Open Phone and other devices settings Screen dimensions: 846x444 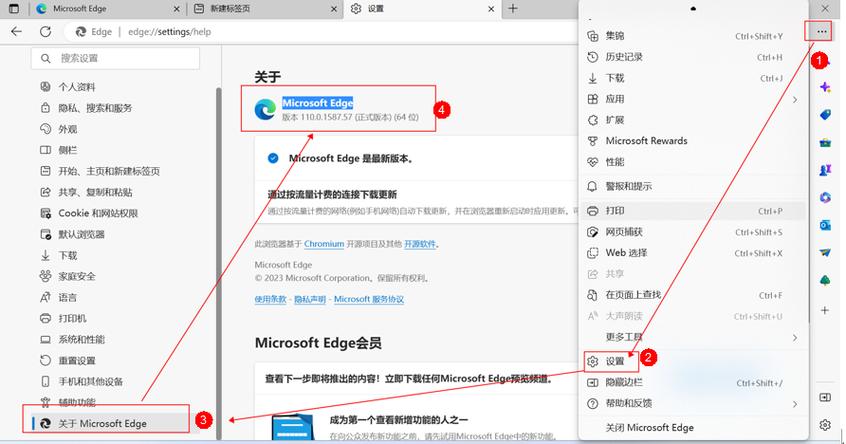point(82,381)
